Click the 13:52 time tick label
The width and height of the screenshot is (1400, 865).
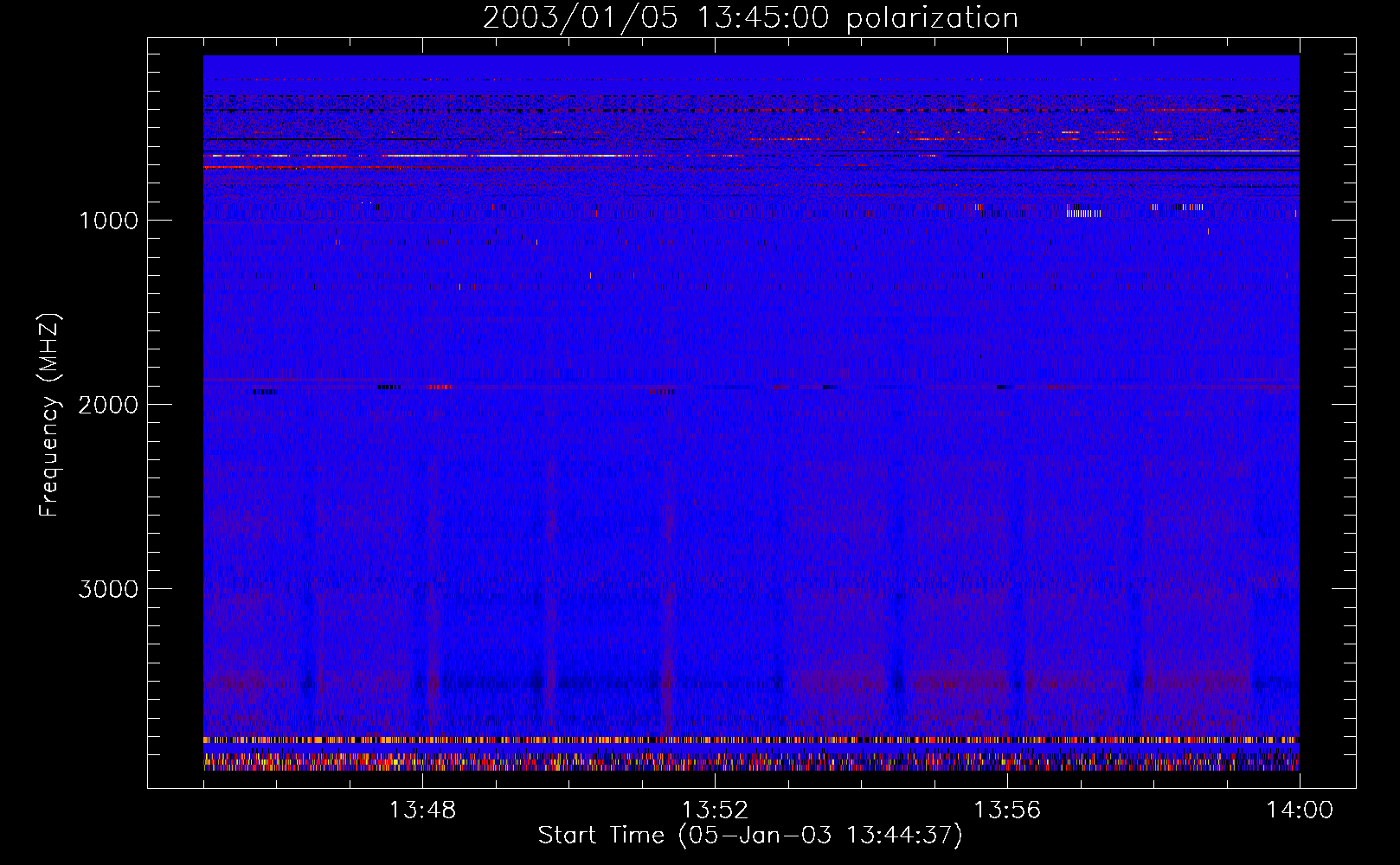715,811
